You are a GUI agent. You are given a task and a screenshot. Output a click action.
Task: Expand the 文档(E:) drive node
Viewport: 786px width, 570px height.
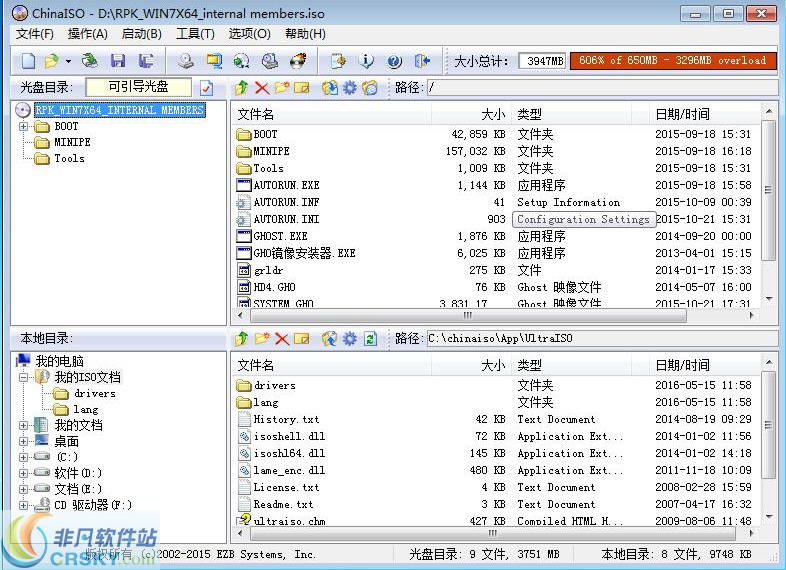(x=23, y=489)
